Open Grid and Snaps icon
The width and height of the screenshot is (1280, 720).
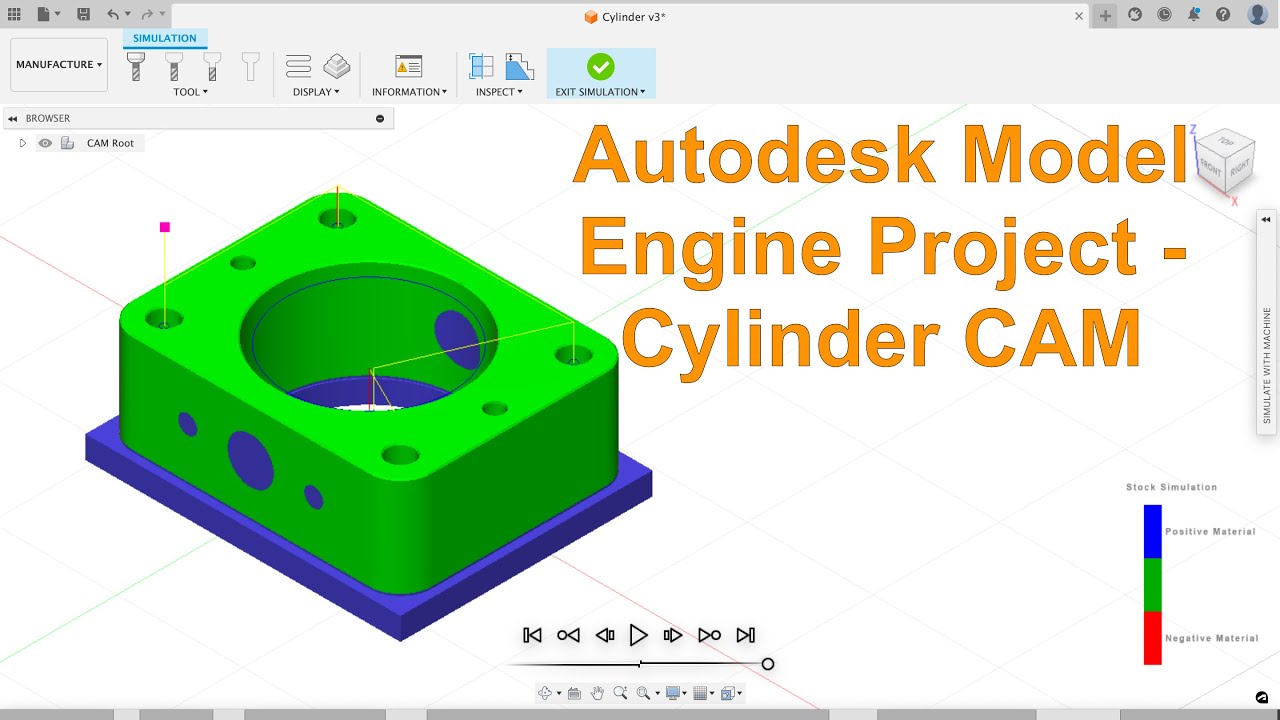(x=700, y=693)
